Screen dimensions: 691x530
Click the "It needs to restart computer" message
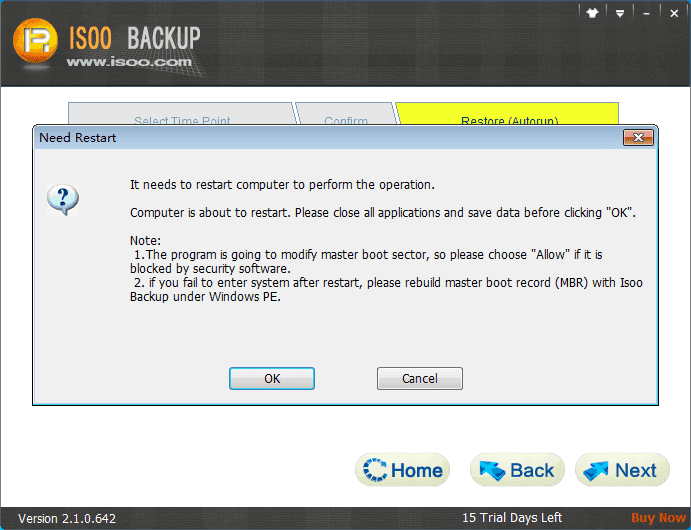[x=282, y=185]
